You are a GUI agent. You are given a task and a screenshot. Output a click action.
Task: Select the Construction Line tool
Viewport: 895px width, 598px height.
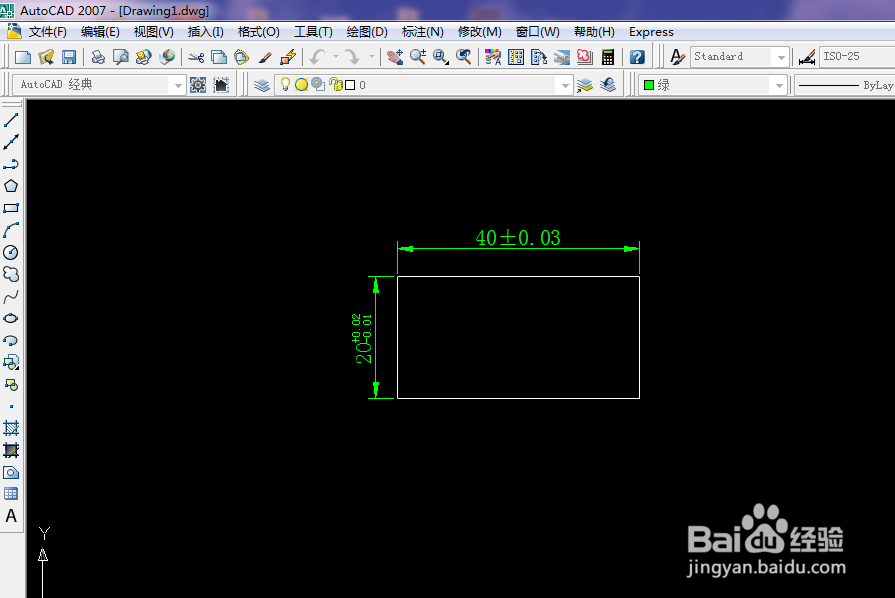coord(11,142)
